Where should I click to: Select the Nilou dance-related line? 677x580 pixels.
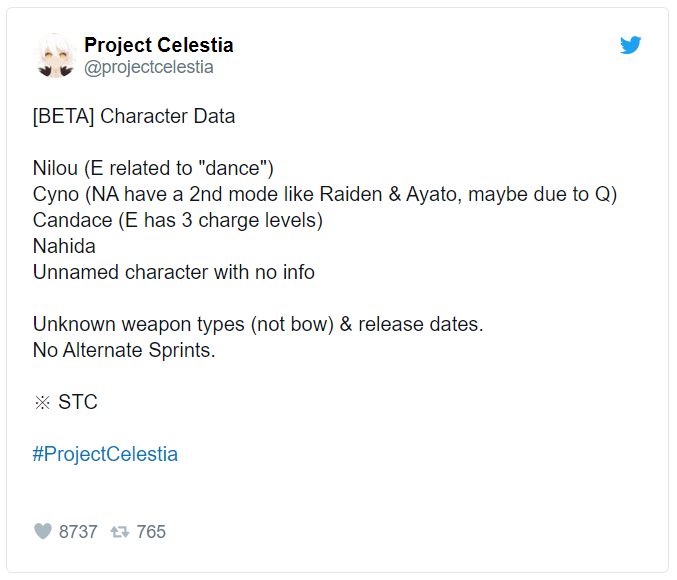click(x=153, y=168)
